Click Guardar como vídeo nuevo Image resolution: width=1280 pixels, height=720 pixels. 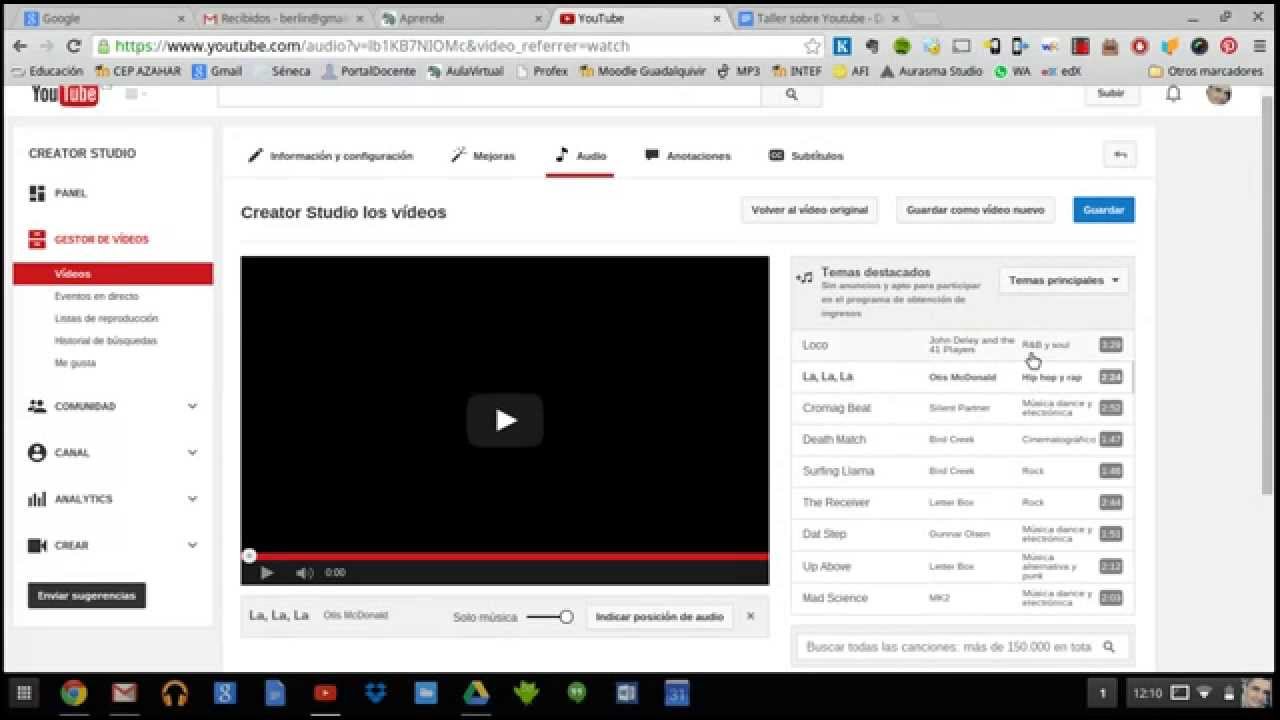click(975, 210)
